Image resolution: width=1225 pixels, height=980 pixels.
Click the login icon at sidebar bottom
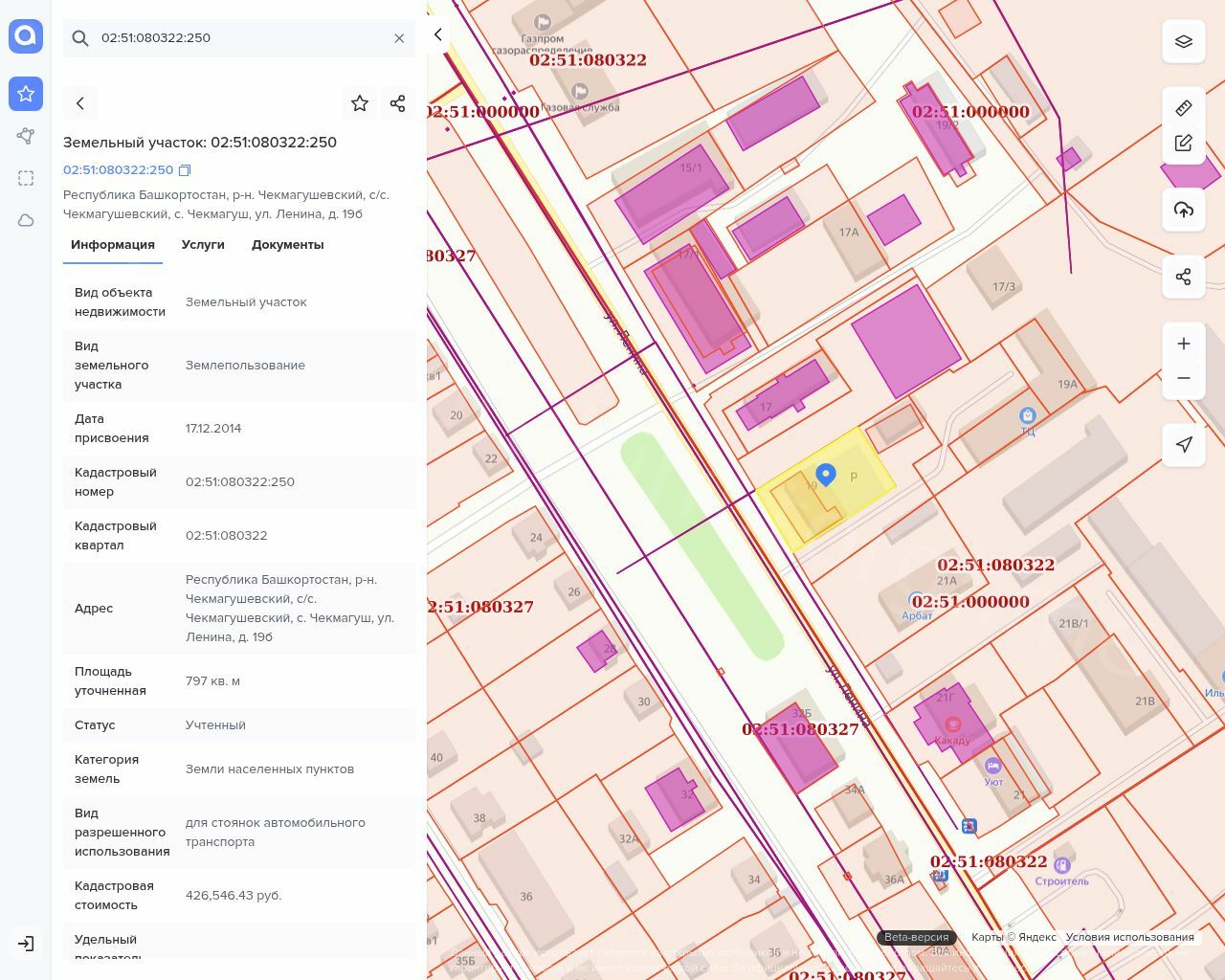tap(26, 944)
